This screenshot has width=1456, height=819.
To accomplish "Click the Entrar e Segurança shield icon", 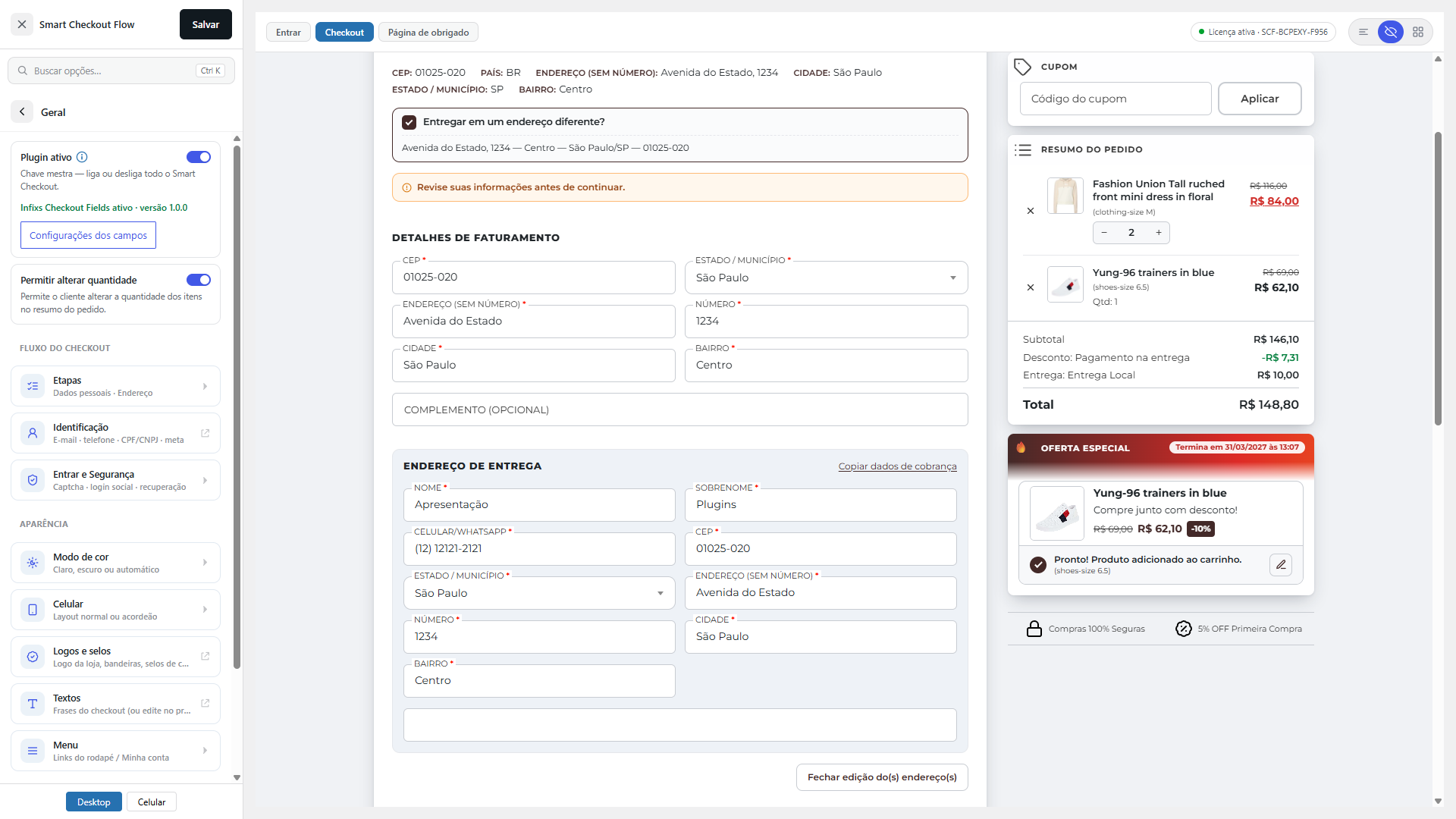I will point(33,481).
